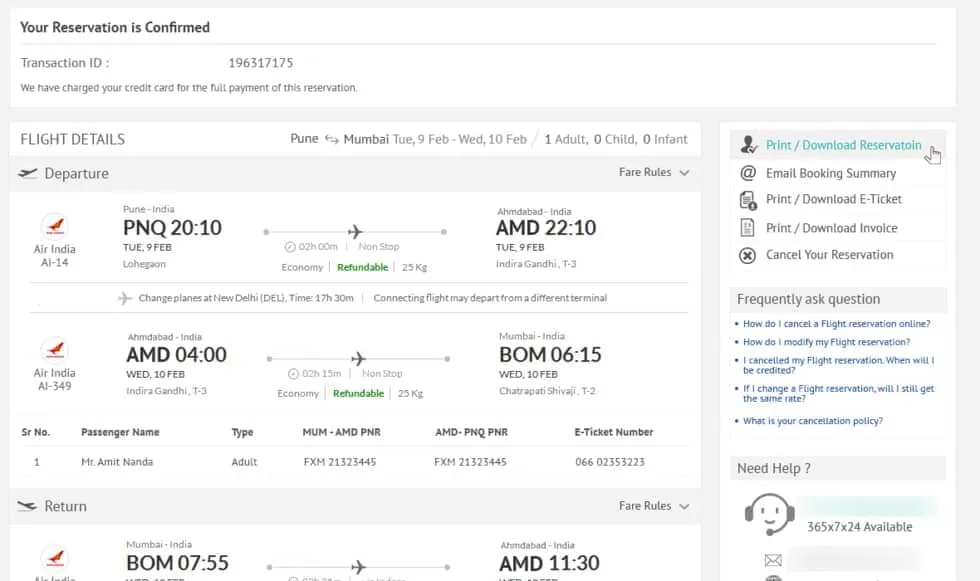Open Email Booking Summary
The height and width of the screenshot is (581, 980).
(831, 173)
